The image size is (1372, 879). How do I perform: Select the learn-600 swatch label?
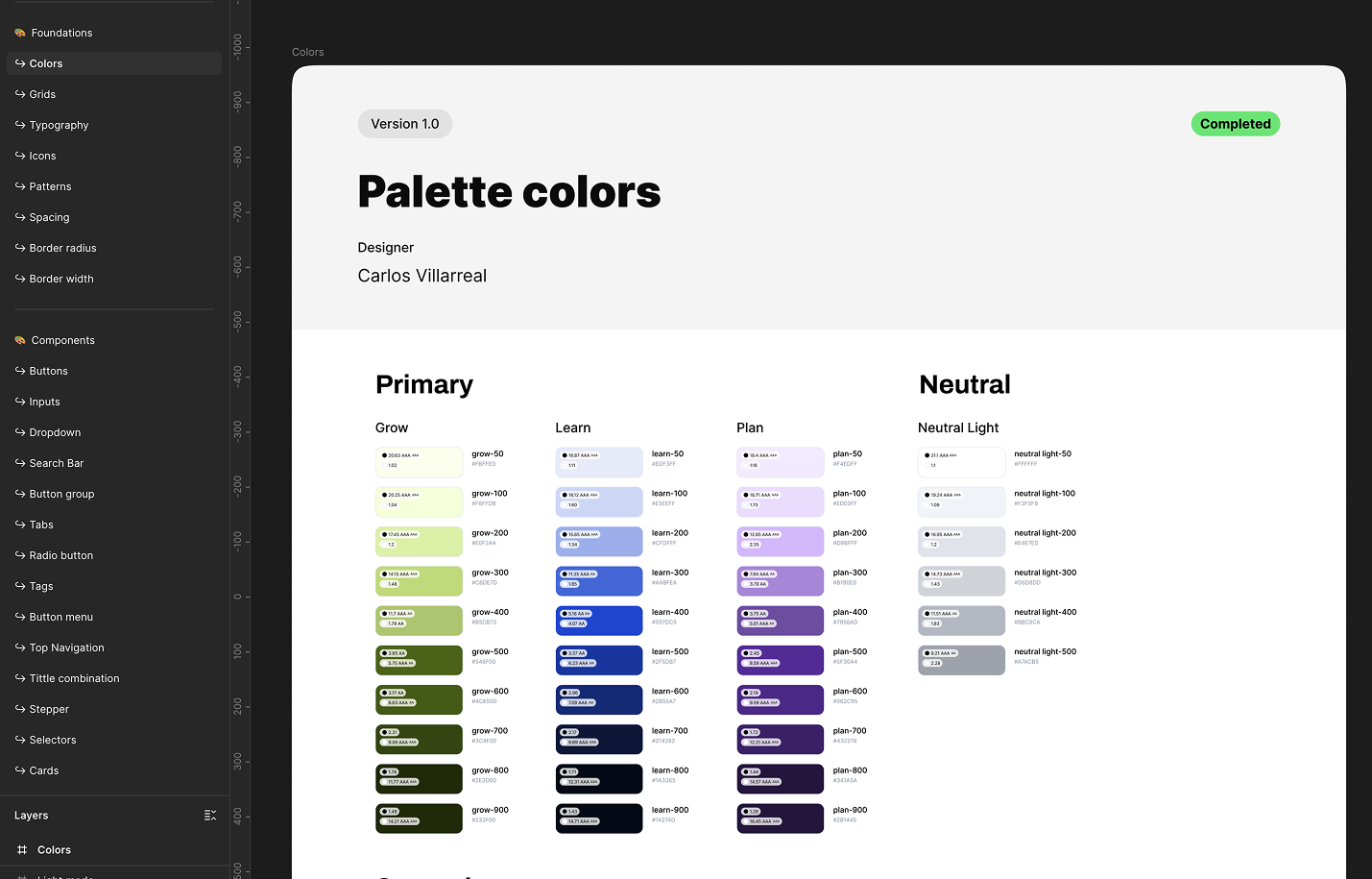click(x=670, y=692)
